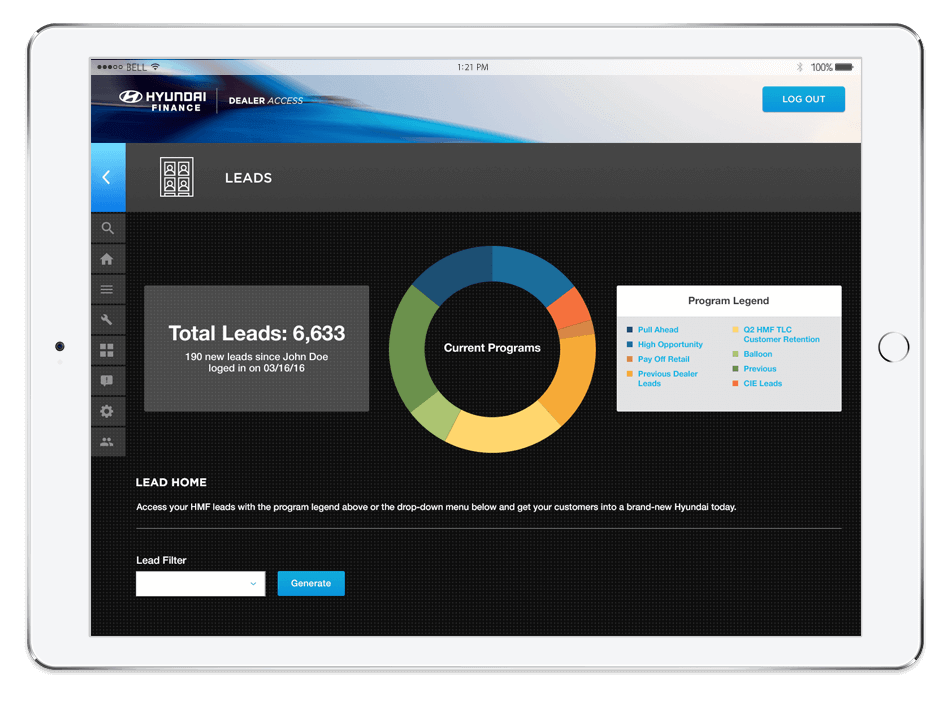Click the CIE Leads color swatch
The image size is (950, 702).
tap(736, 384)
